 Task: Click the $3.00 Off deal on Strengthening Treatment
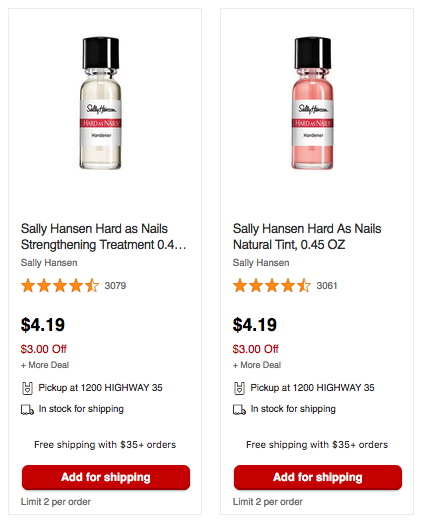[44, 349]
